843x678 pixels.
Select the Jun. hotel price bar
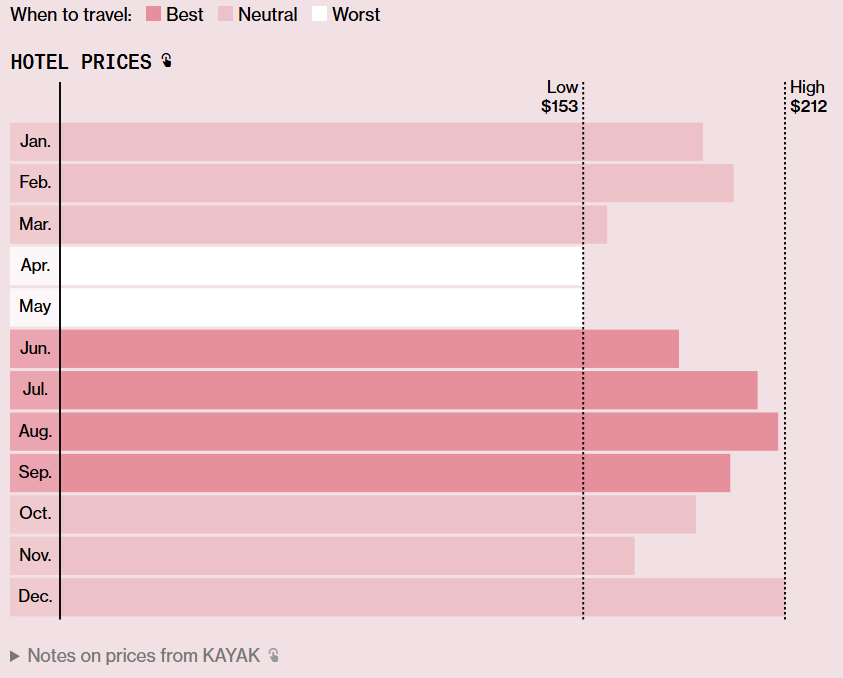click(x=369, y=349)
